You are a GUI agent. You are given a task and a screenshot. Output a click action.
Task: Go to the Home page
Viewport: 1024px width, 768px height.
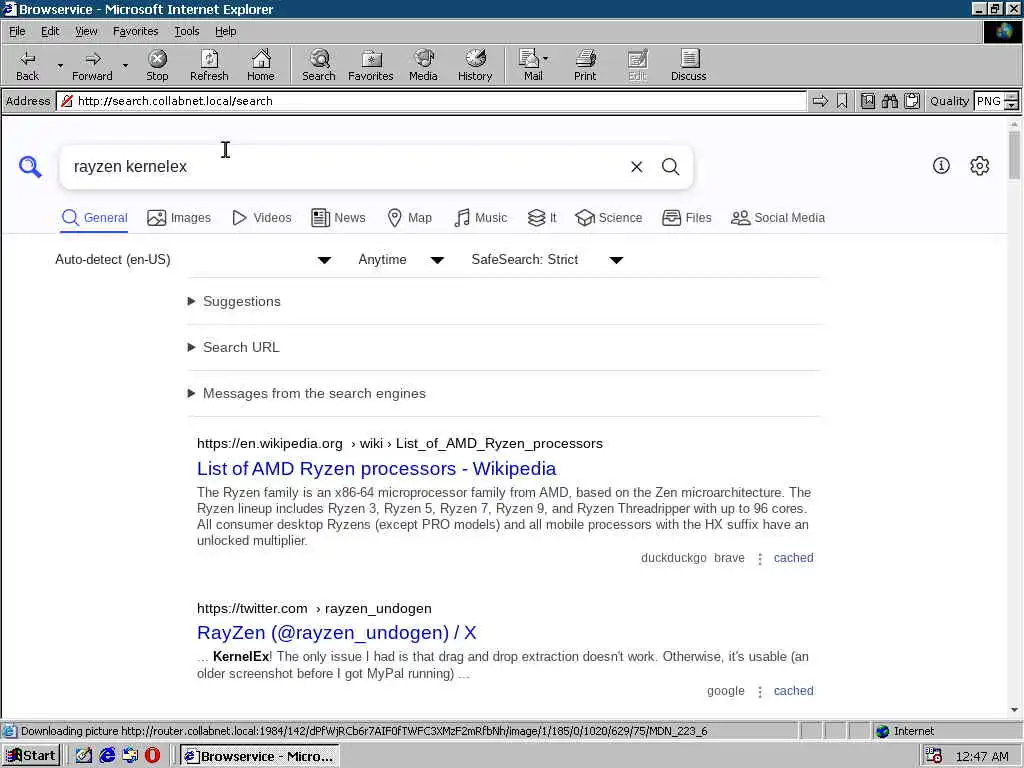pos(261,65)
